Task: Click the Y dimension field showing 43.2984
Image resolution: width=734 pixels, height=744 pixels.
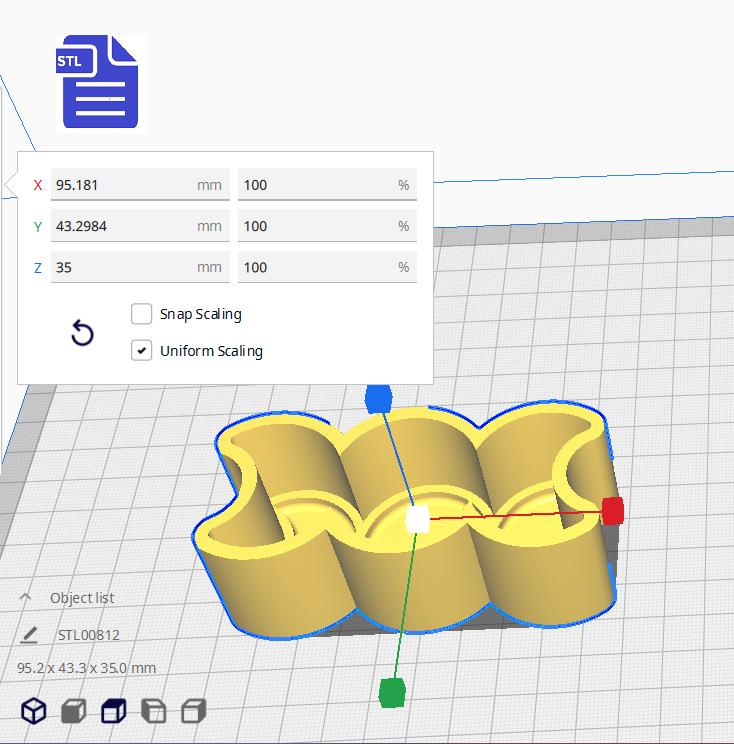Action: [140, 226]
